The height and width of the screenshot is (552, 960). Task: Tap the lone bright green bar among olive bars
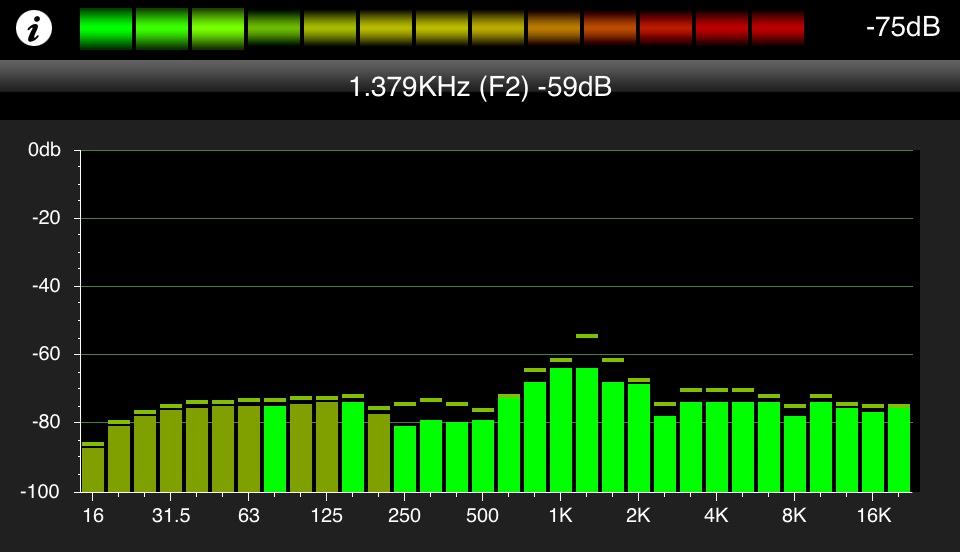coord(275,449)
